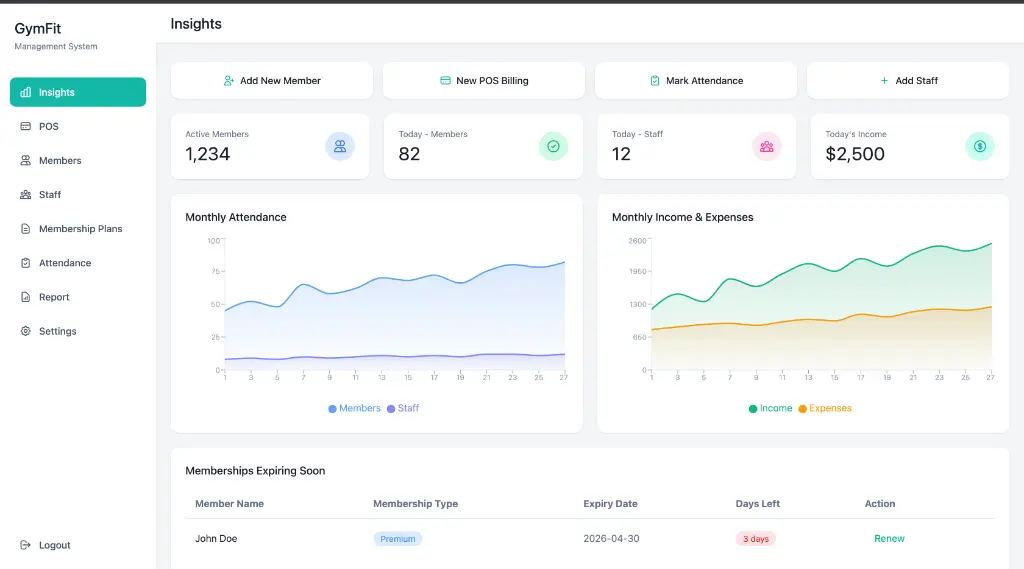The width and height of the screenshot is (1024, 569).
Task: Click the Members people icon in sidebar
Action: (25, 160)
